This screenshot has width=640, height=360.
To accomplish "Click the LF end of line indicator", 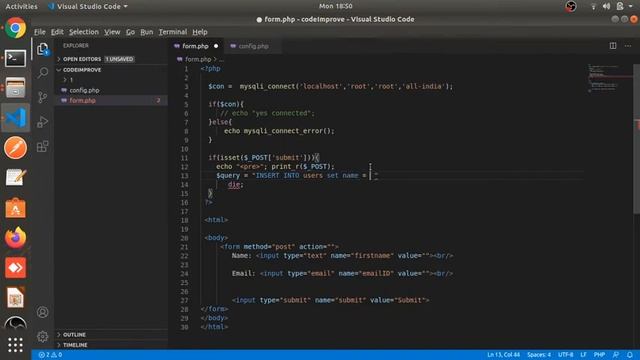I will click(x=583, y=355).
